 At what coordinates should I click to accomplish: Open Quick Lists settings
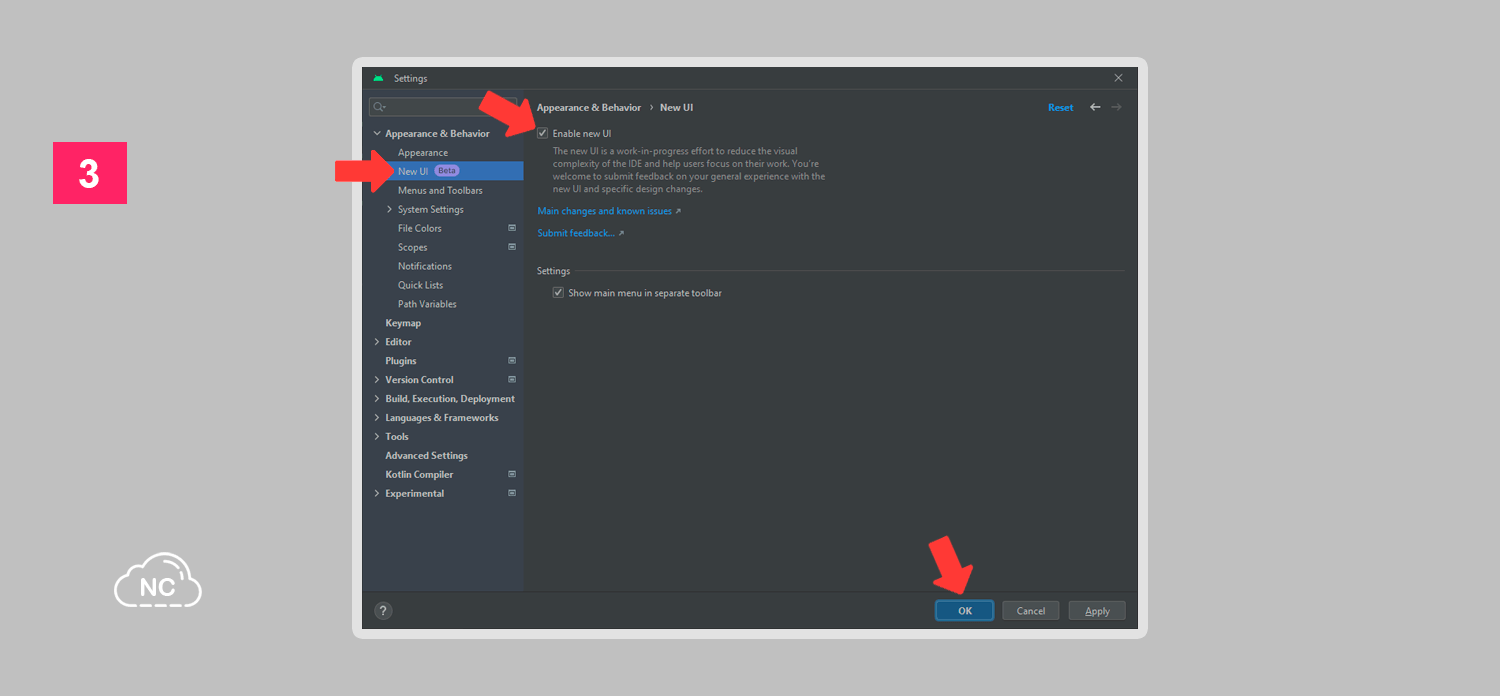421,286
